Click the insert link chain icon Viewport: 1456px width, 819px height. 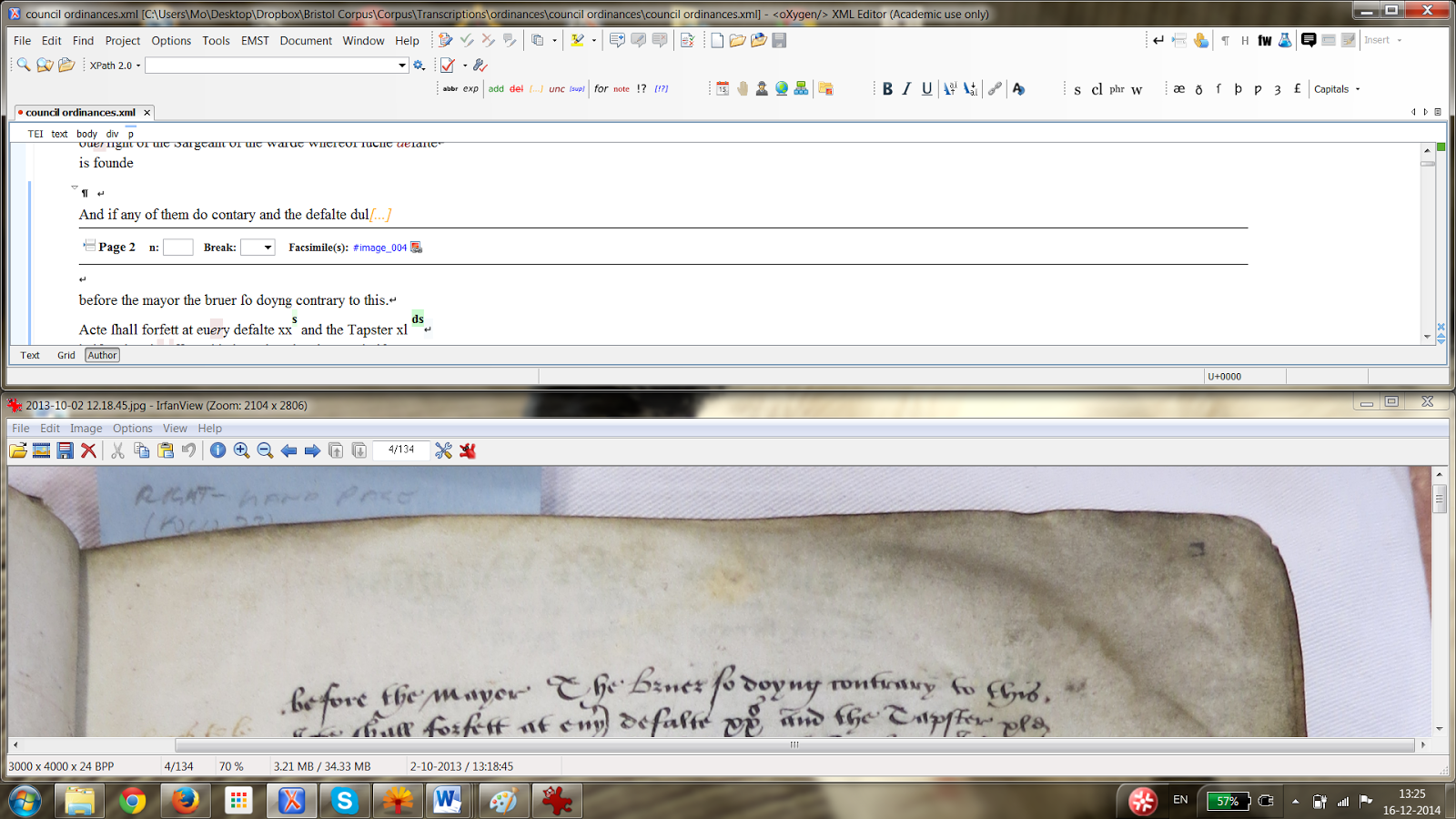point(995,89)
